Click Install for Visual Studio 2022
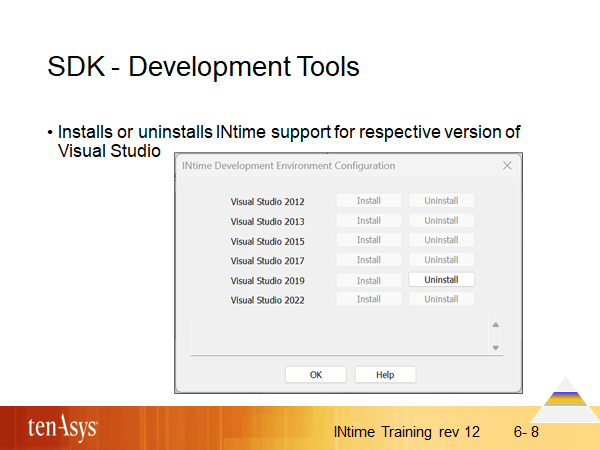This screenshot has width=600, height=450. pos(369,299)
